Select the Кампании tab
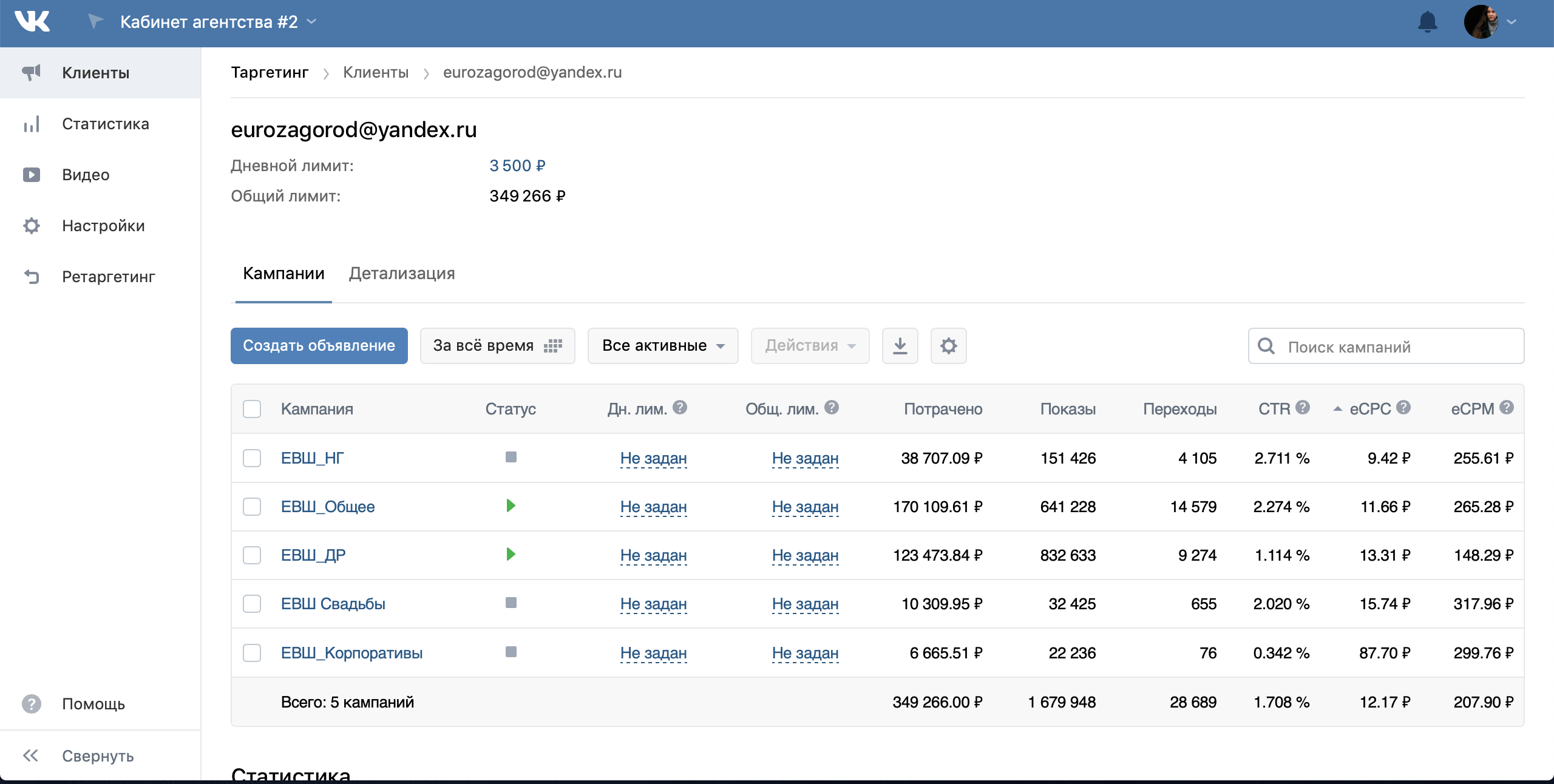1554x784 pixels. click(283, 274)
